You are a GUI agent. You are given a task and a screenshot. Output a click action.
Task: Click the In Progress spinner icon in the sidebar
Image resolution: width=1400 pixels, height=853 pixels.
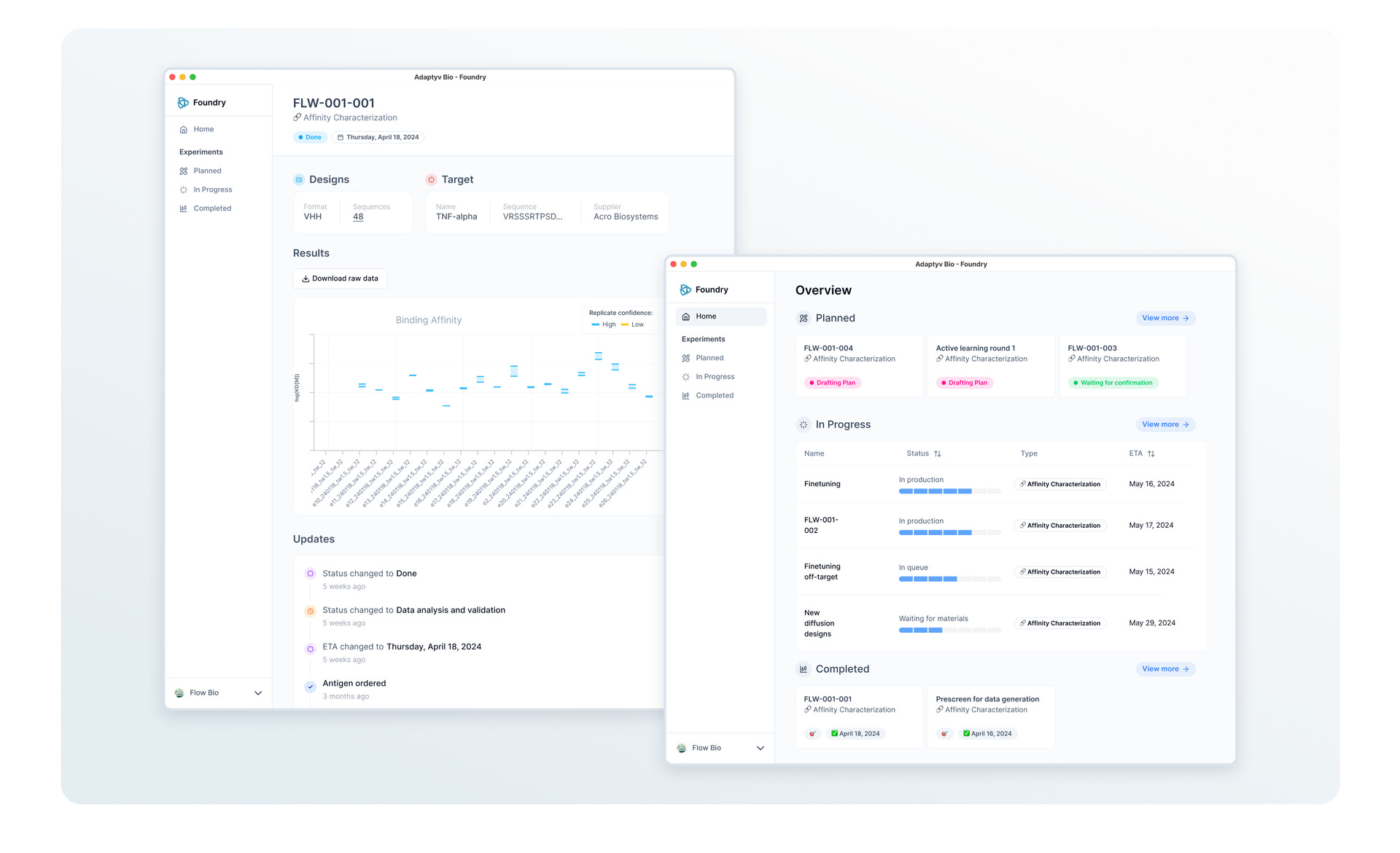184,190
